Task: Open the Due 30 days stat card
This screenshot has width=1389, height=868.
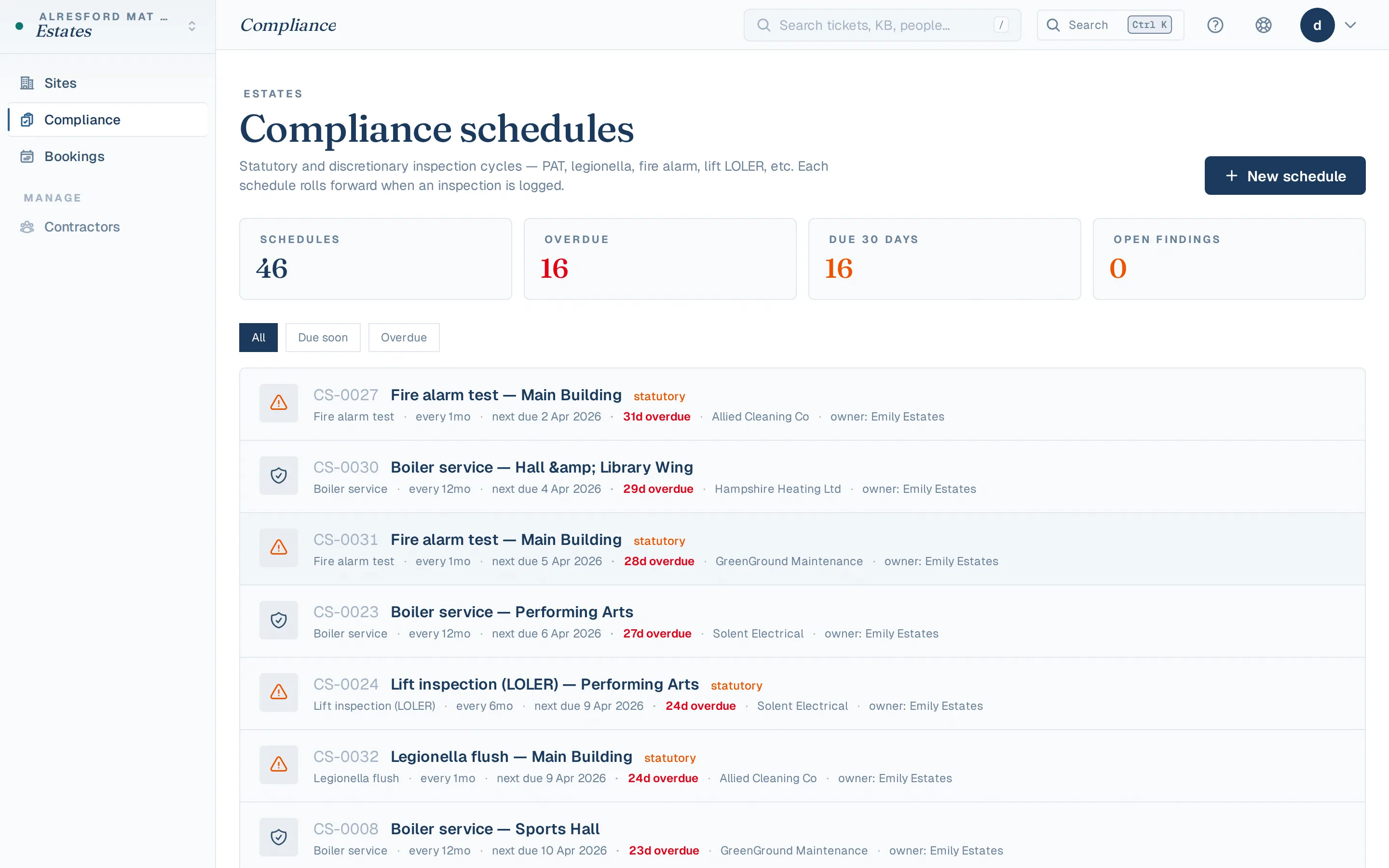Action: click(x=945, y=259)
